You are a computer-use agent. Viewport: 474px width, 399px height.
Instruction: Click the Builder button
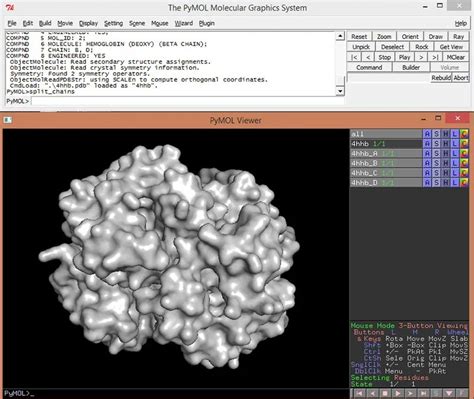411,67
